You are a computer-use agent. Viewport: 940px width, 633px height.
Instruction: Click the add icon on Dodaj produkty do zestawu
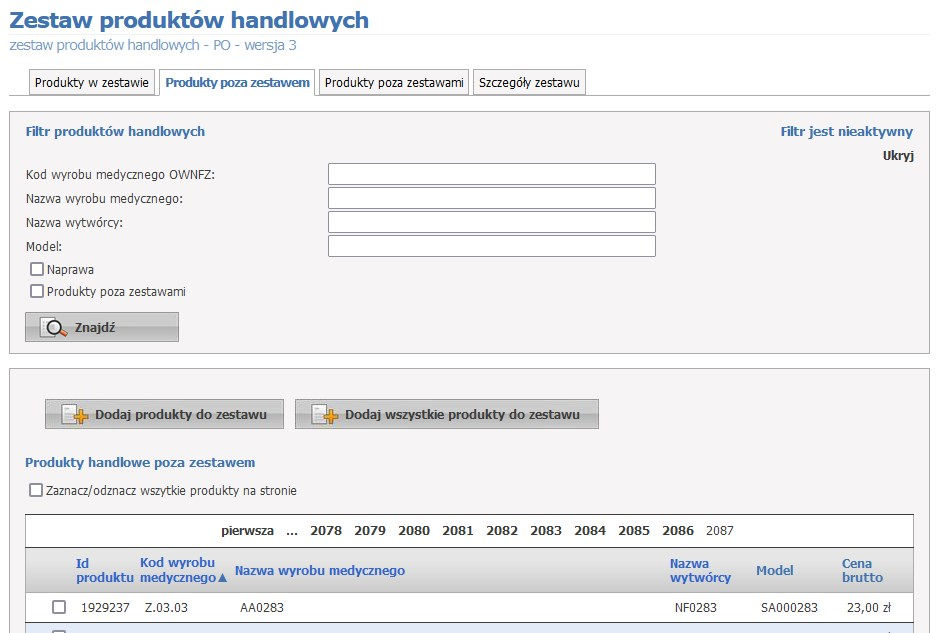click(x=75, y=415)
